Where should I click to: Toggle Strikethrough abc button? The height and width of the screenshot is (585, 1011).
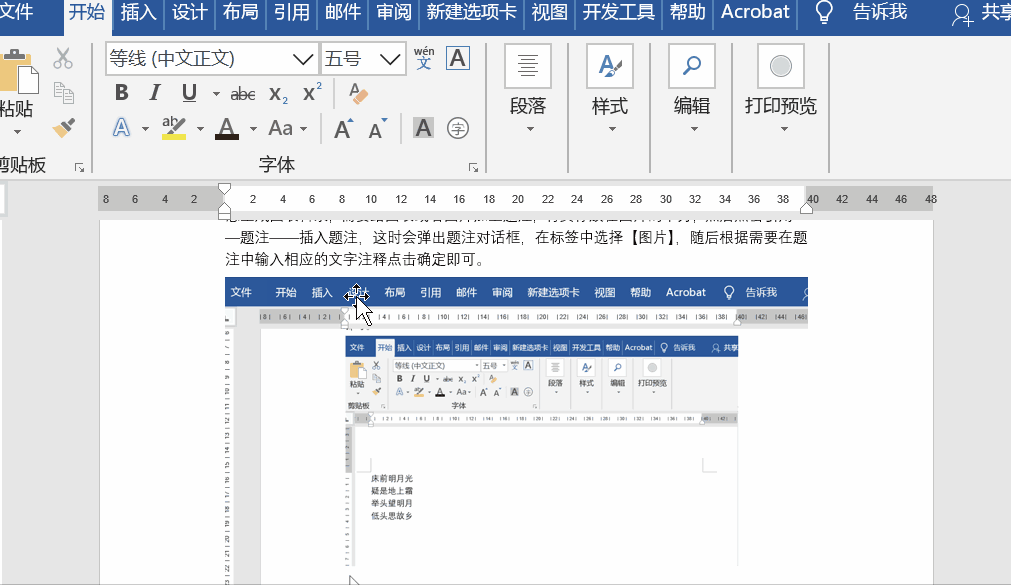(243, 94)
